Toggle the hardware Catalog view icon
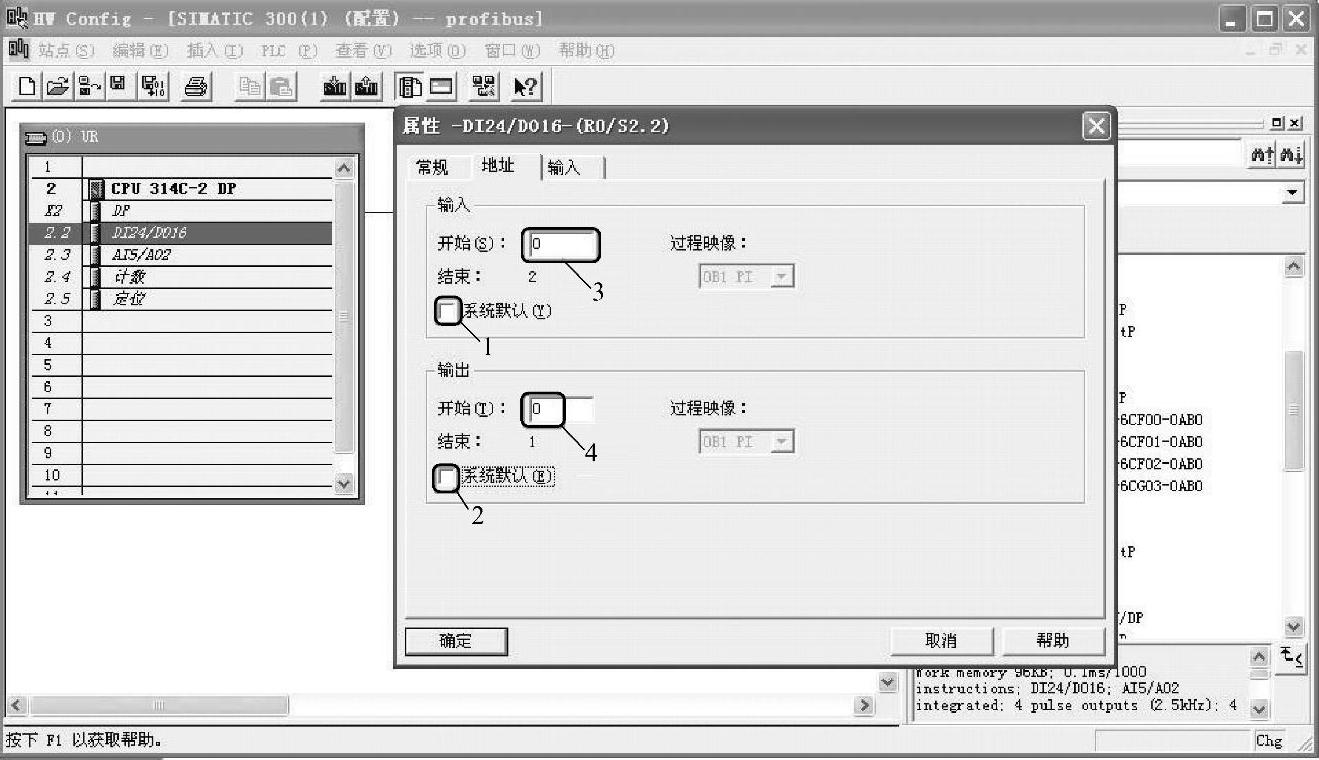The width and height of the screenshot is (1319, 760). (411, 88)
